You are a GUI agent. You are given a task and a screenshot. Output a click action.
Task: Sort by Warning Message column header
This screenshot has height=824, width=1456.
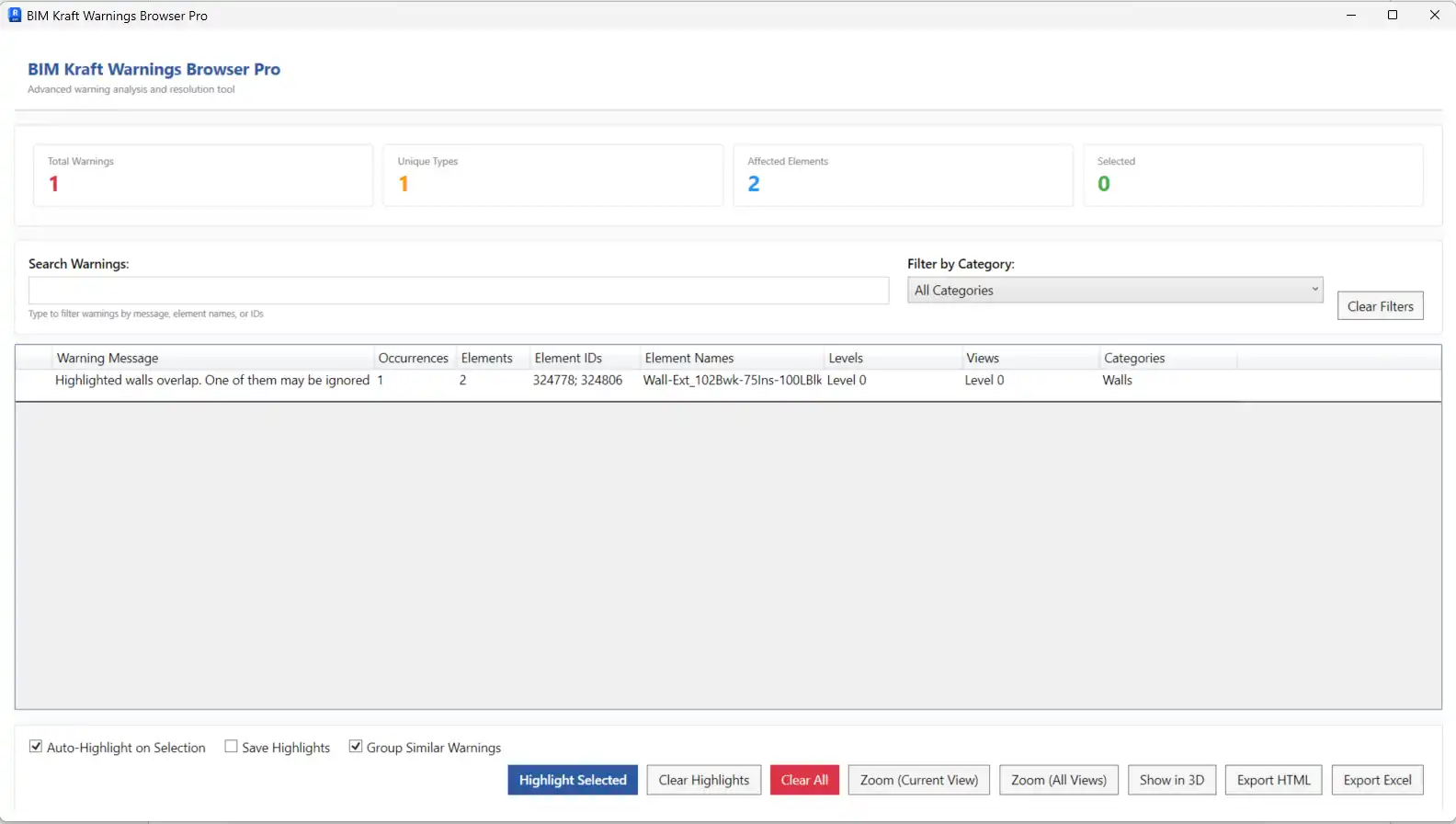pyautogui.click(x=108, y=358)
